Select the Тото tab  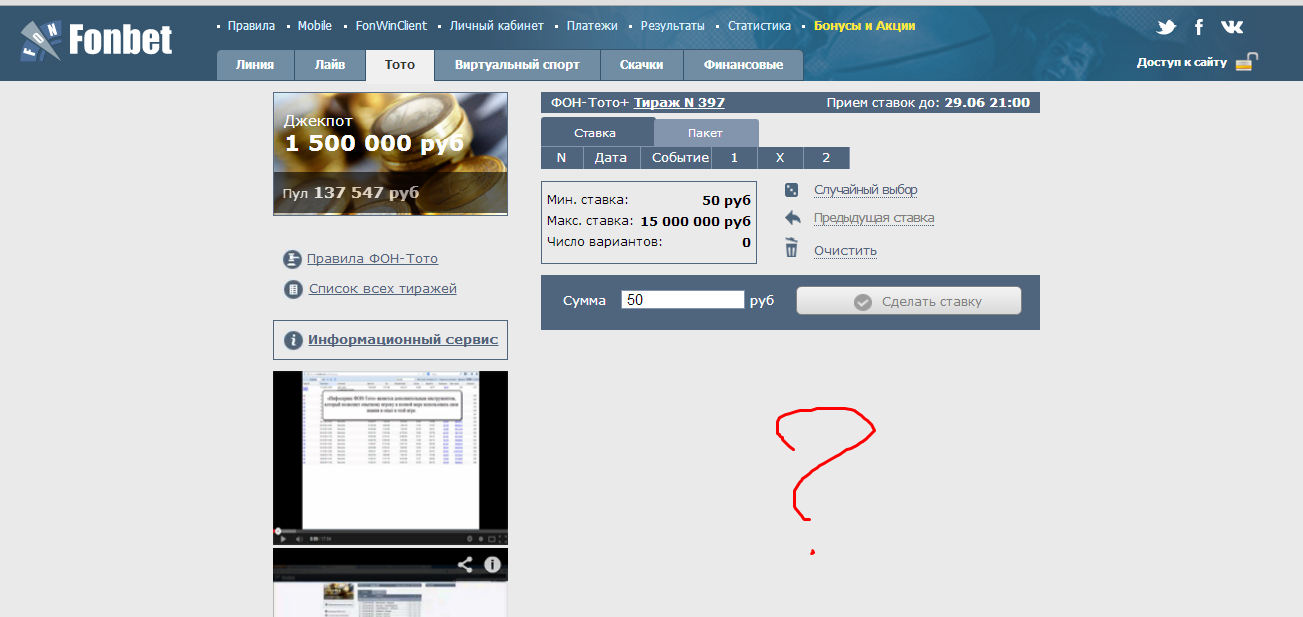(400, 65)
